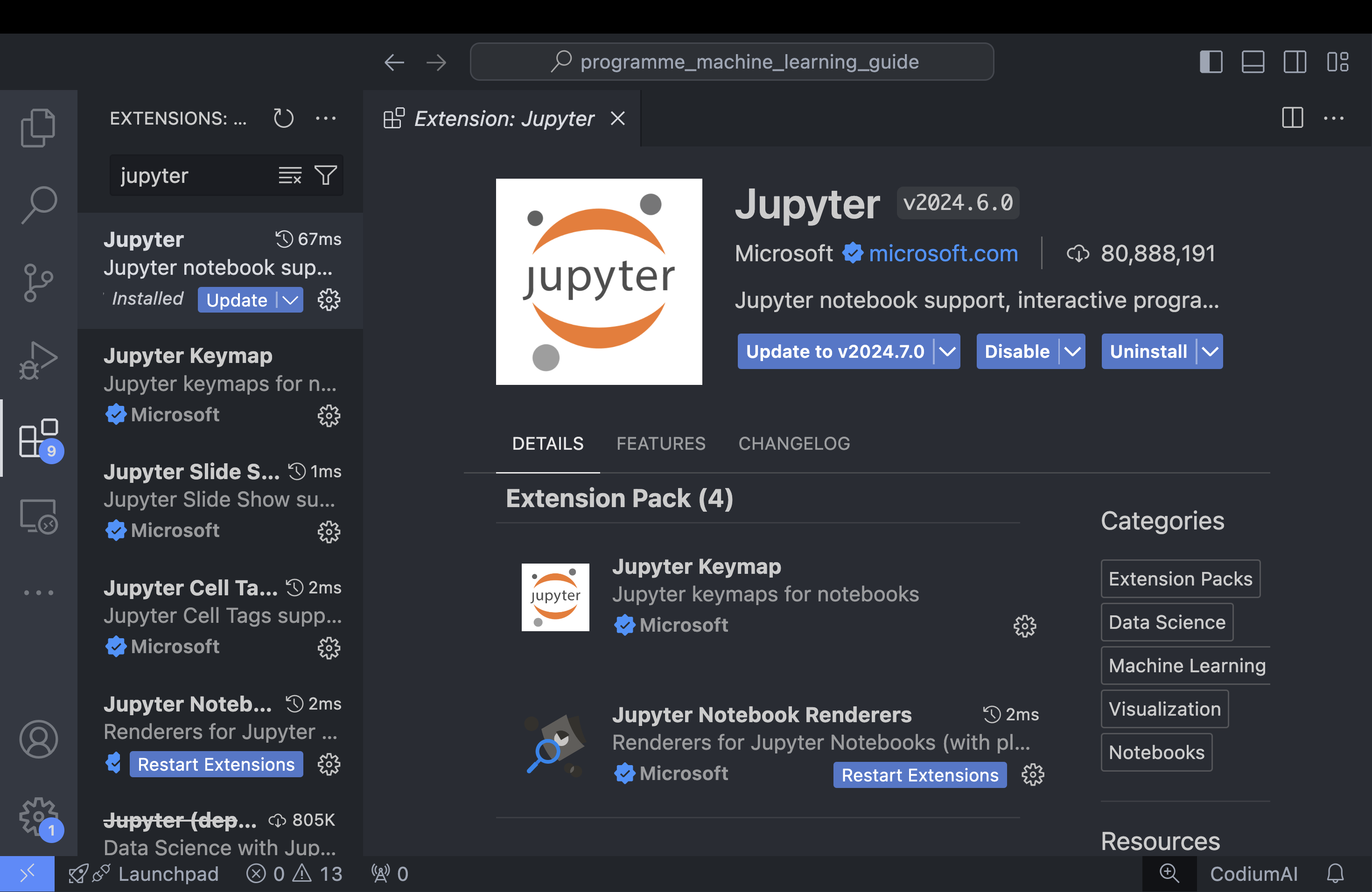Open Jupyter Slide Show extension in list
Viewport: 1372px width, 892px height.
(221, 502)
